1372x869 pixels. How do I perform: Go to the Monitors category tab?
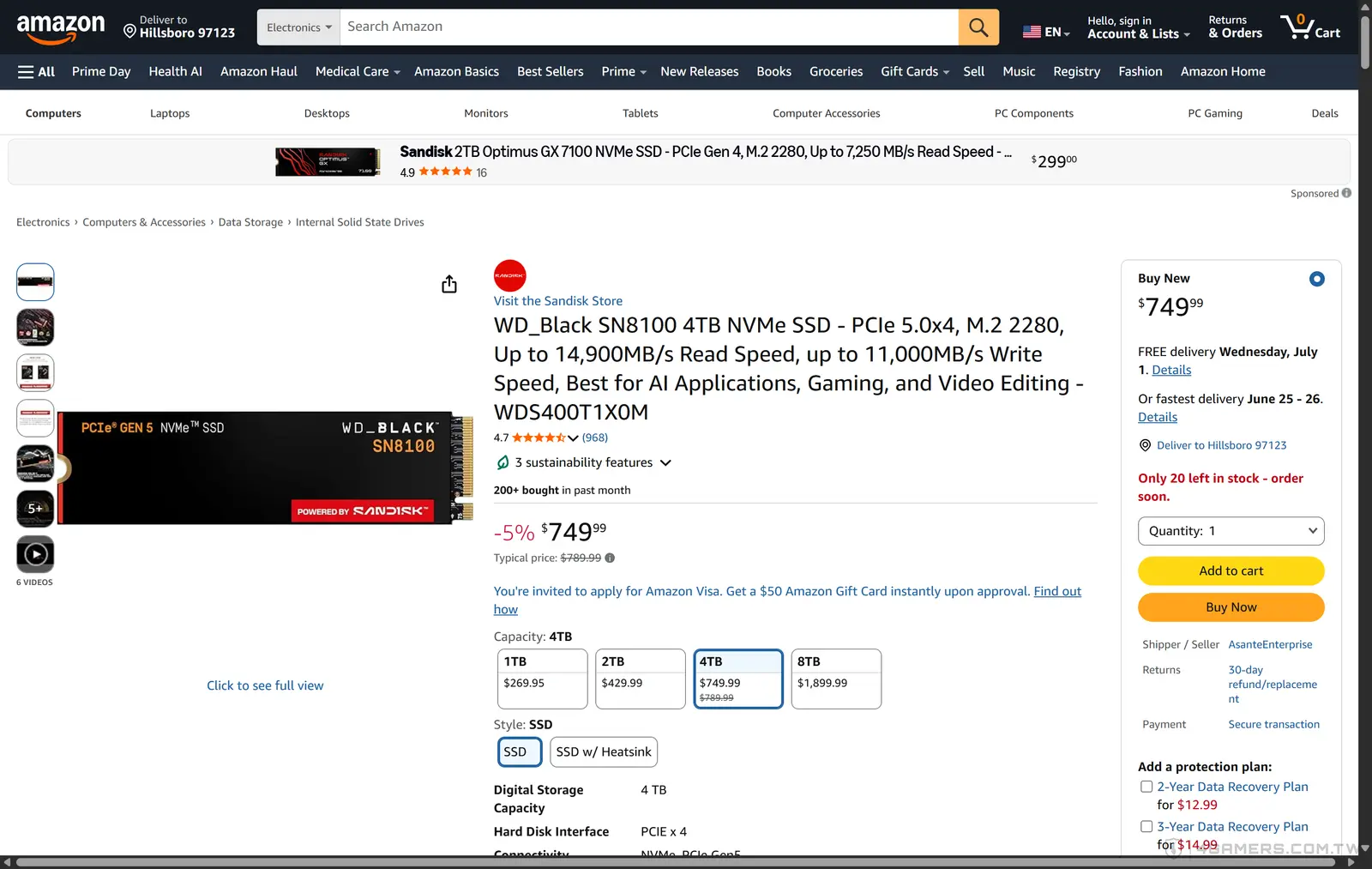click(x=486, y=113)
